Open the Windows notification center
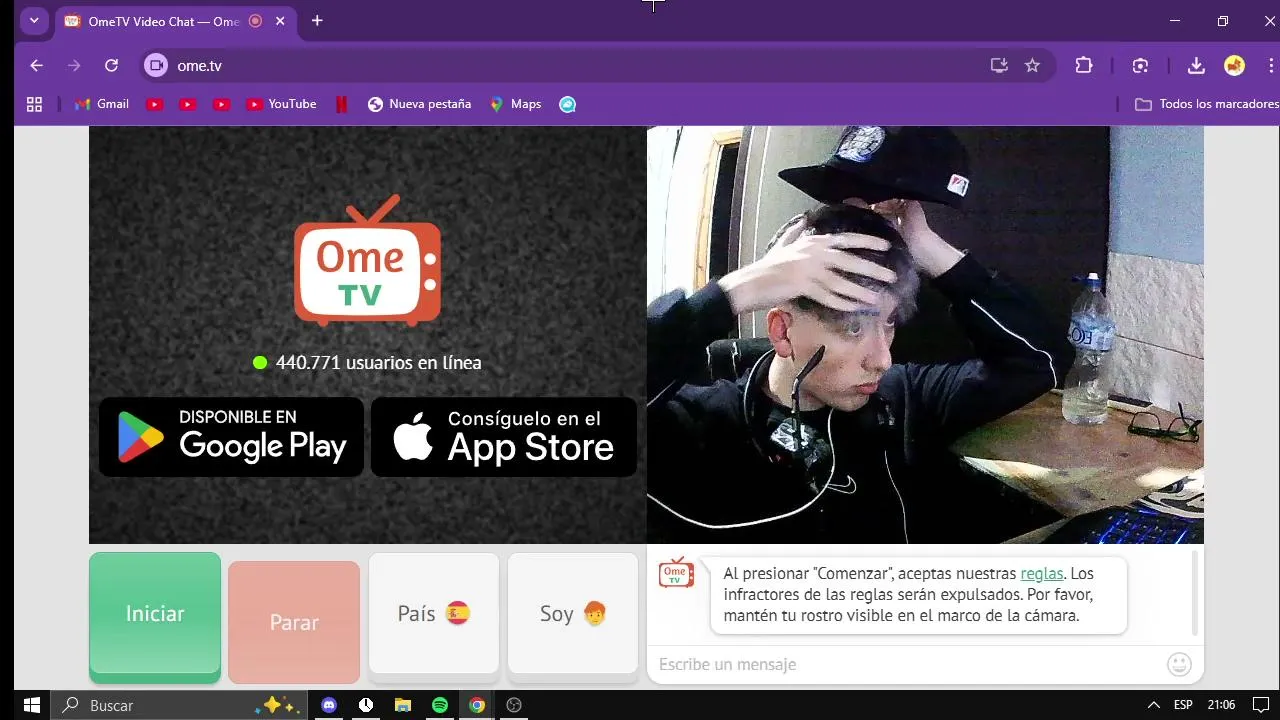 click(x=1261, y=705)
